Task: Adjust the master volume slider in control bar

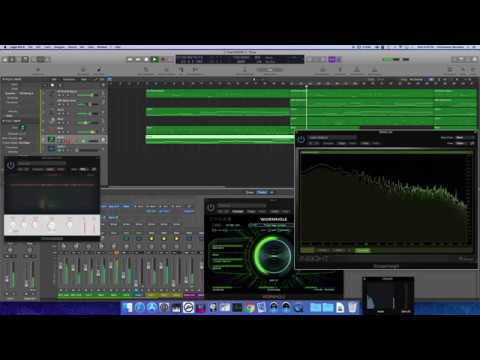Action: tap(396, 59)
